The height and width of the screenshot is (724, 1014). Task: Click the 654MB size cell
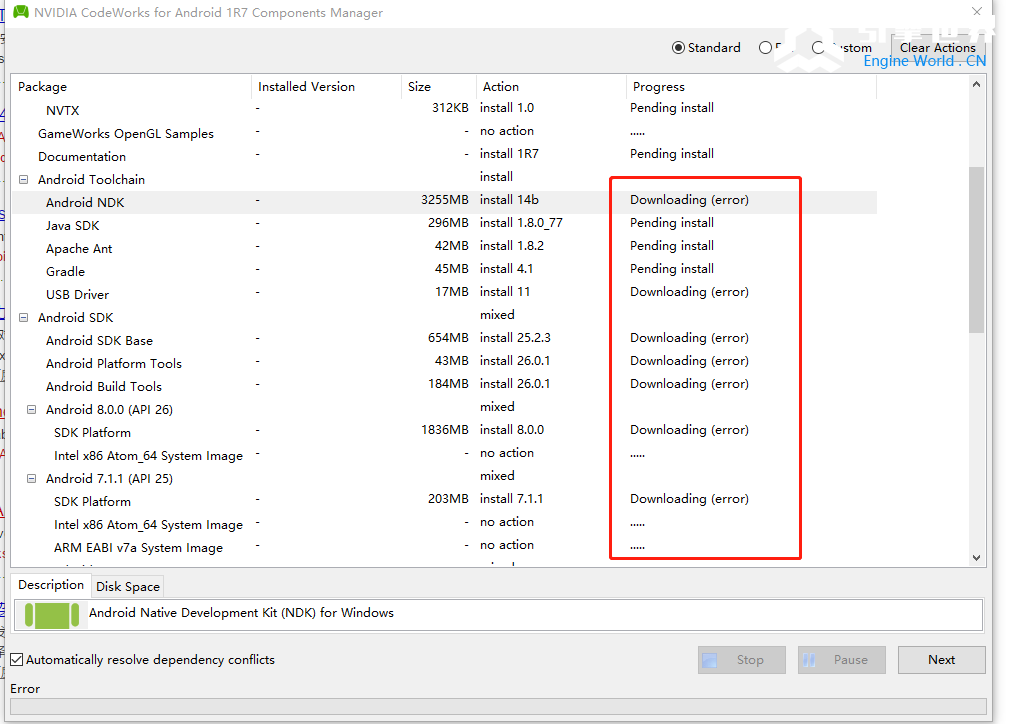[448, 338]
